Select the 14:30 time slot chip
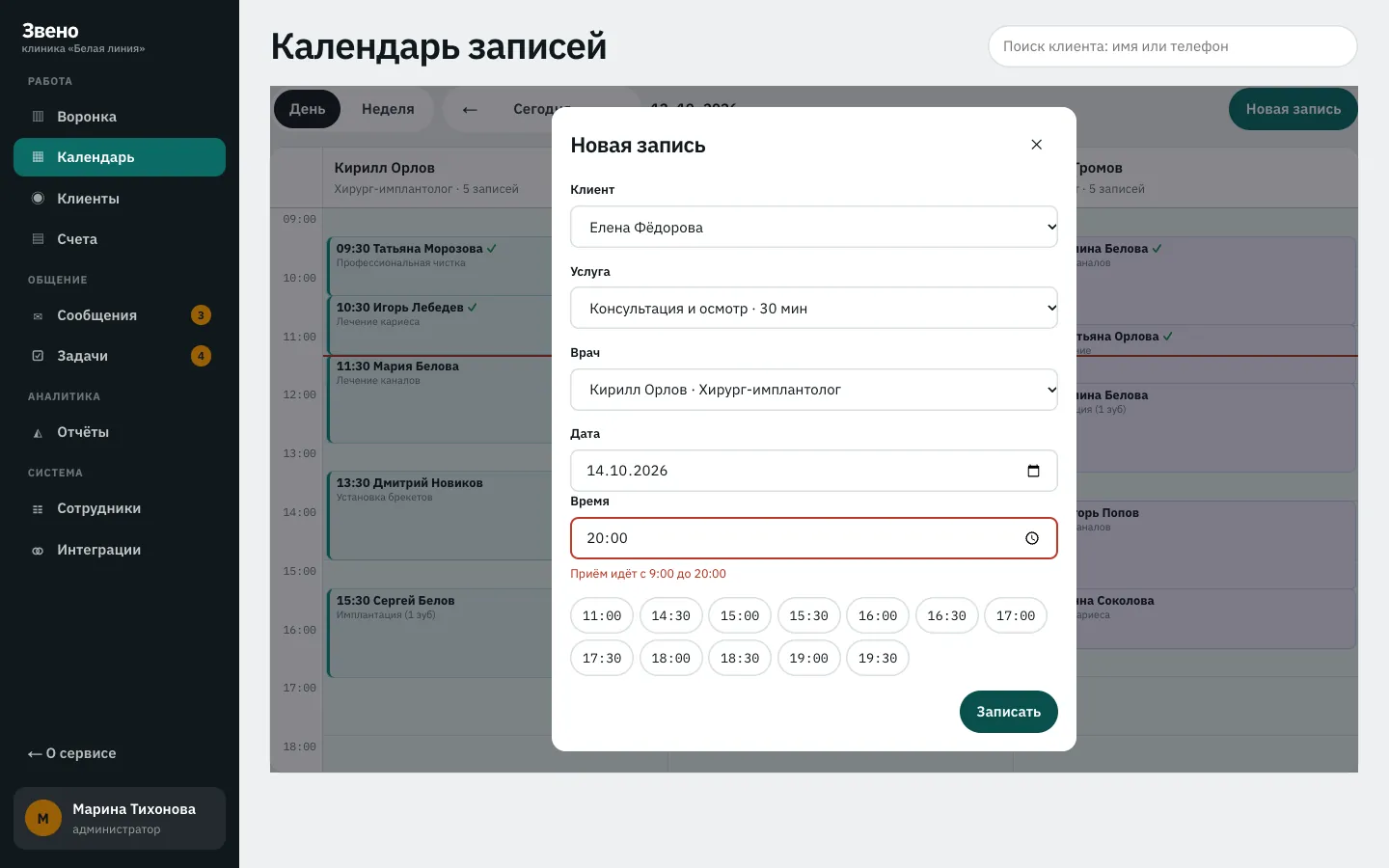This screenshot has height=868, width=1389. pyautogui.click(x=670, y=615)
